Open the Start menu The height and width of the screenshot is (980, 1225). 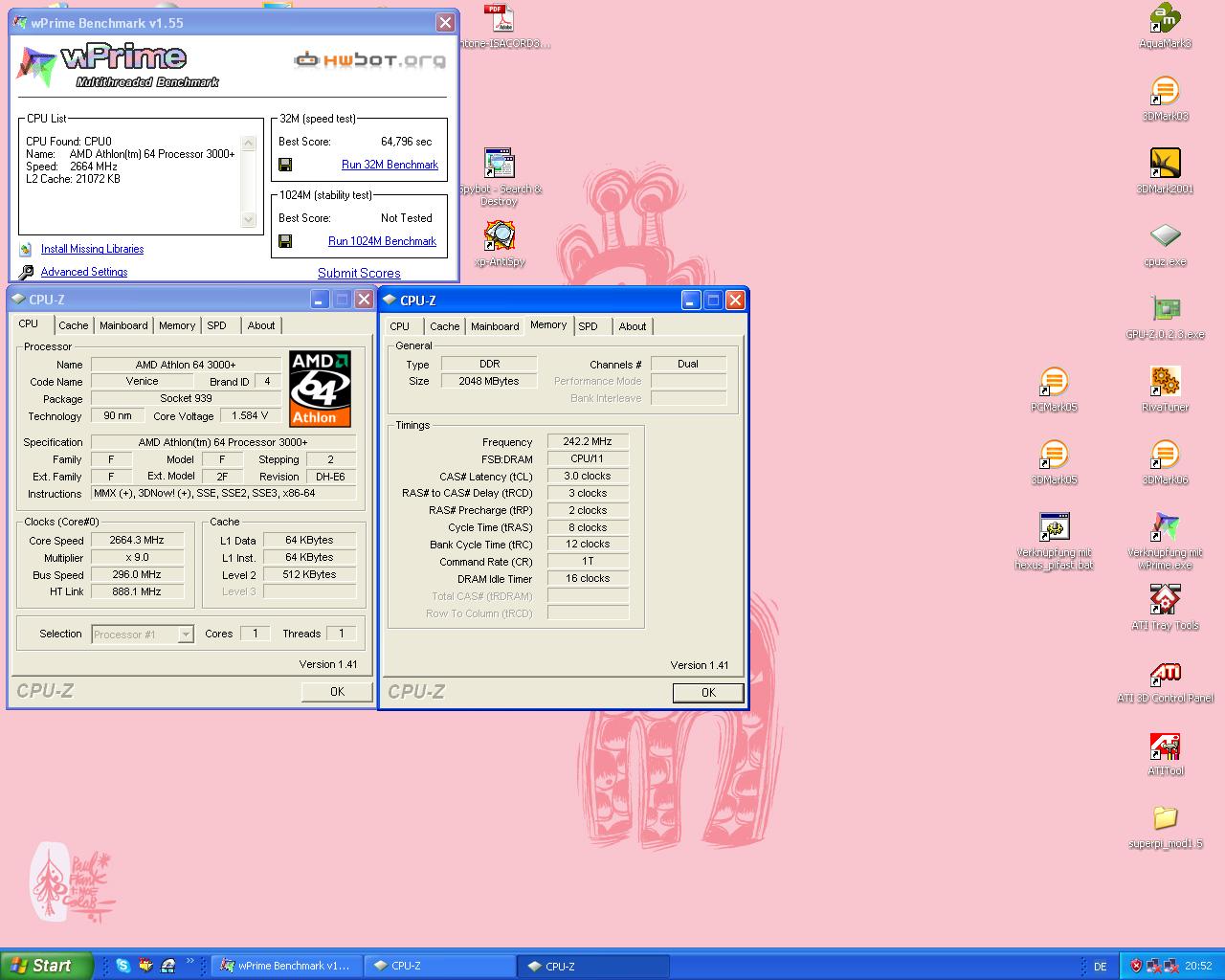[47, 966]
